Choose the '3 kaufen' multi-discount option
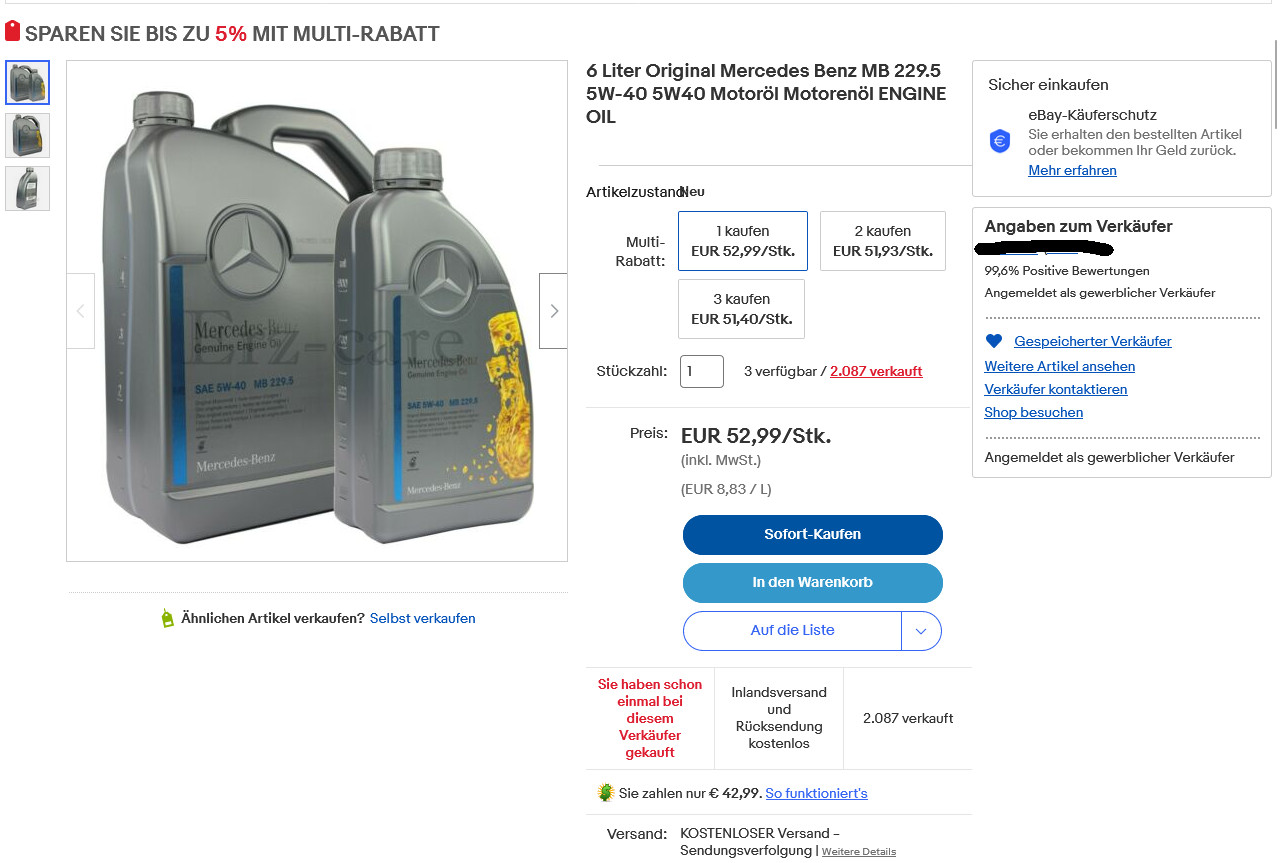Image resolution: width=1280 pixels, height=863 pixels. pos(741,309)
